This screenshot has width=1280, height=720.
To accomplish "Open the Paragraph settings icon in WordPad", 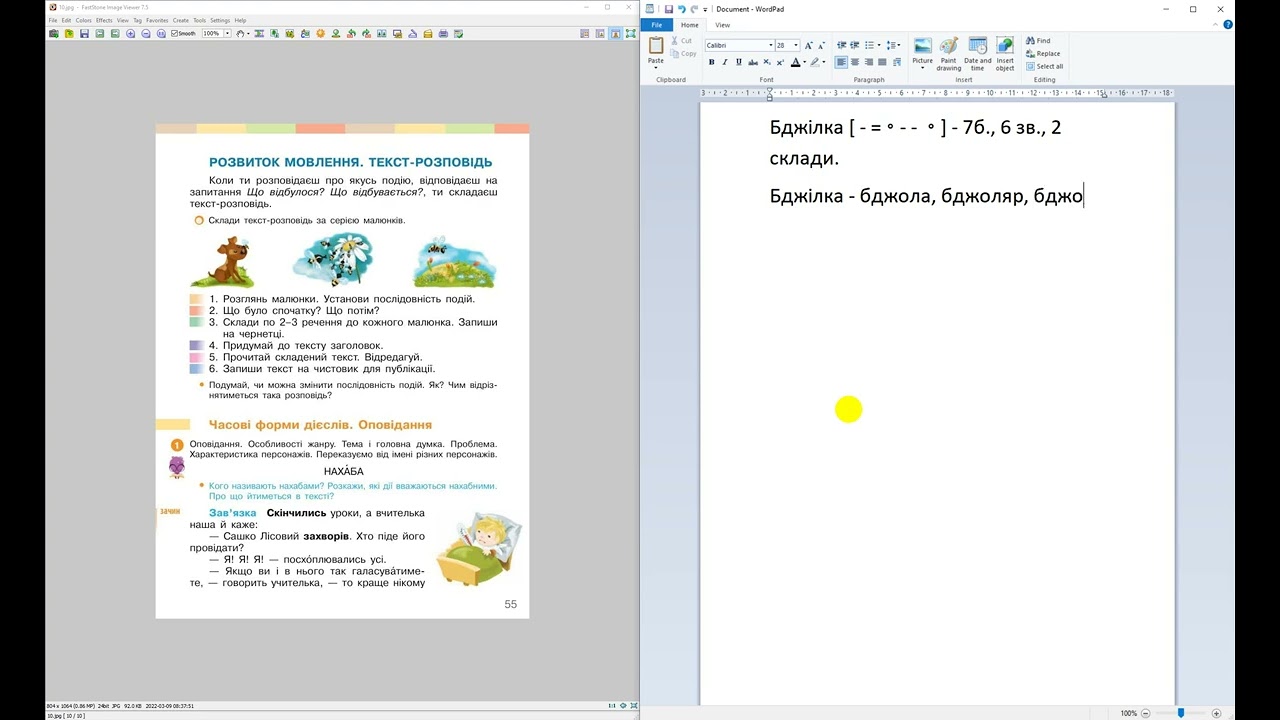I will (897, 62).
